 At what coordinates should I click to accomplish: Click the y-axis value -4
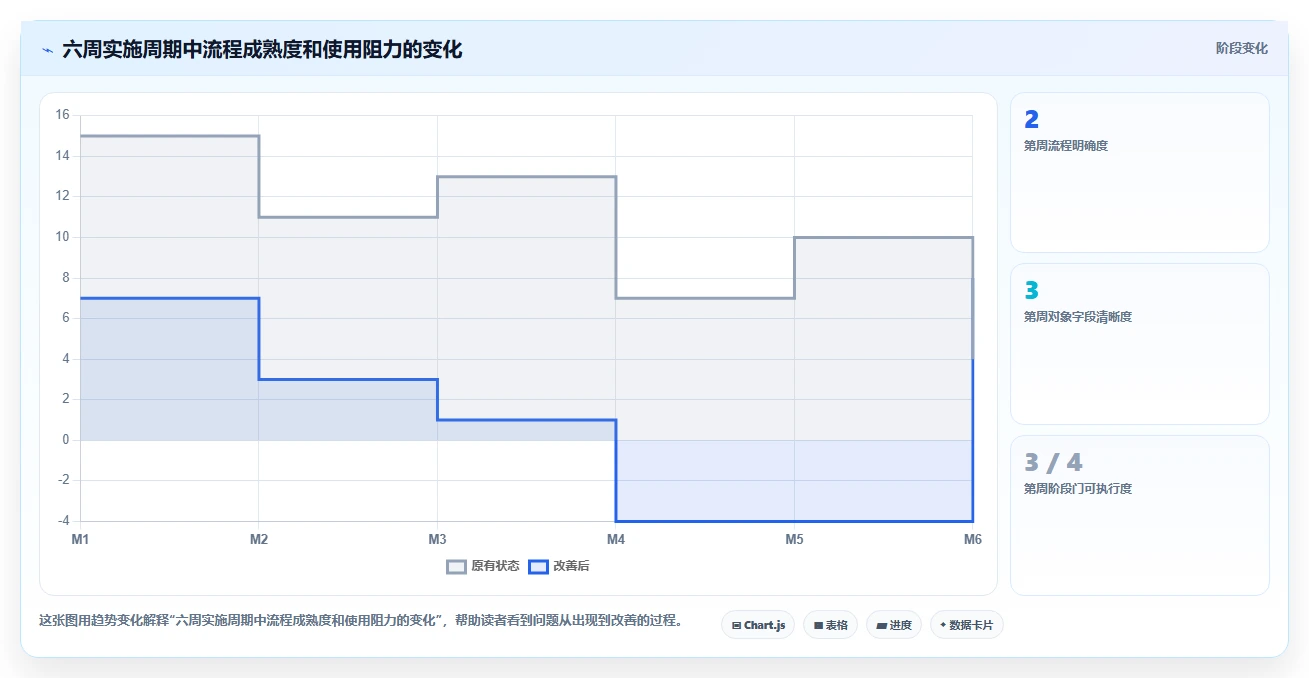point(62,521)
